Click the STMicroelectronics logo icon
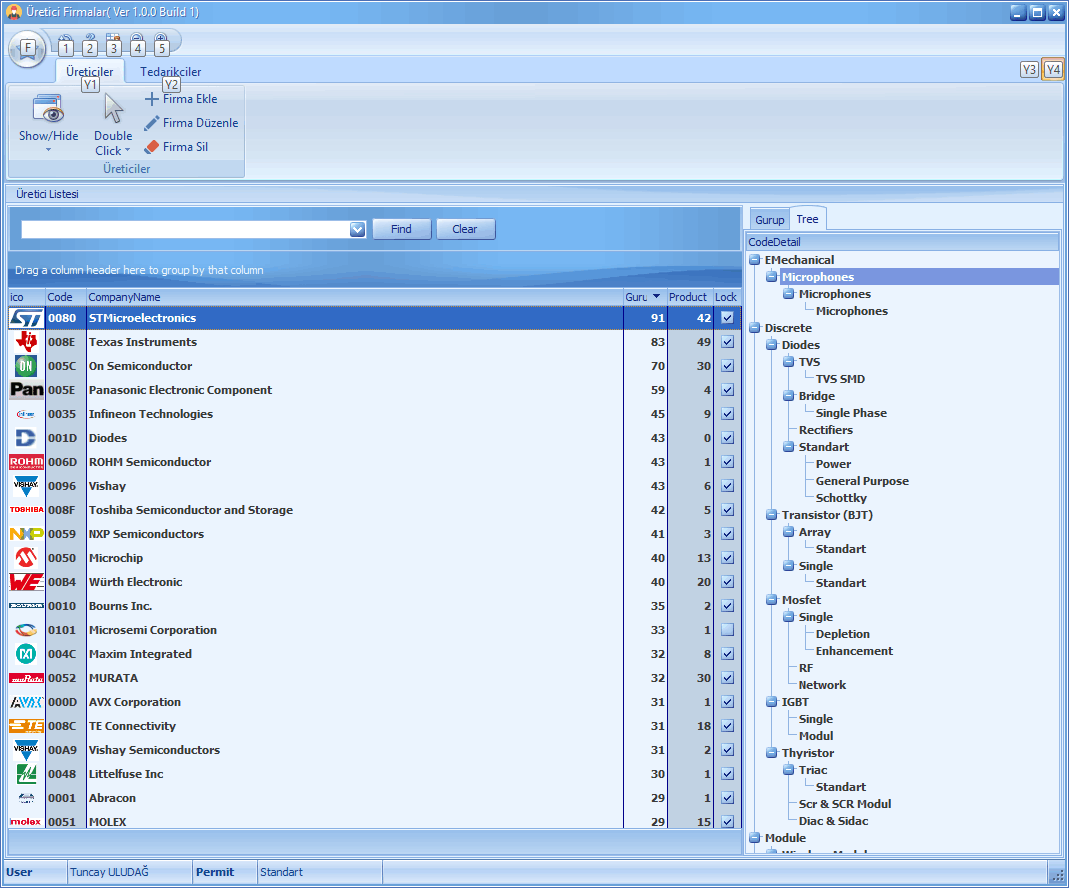The width and height of the screenshot is (1069, 888). [x=27, y=318]
